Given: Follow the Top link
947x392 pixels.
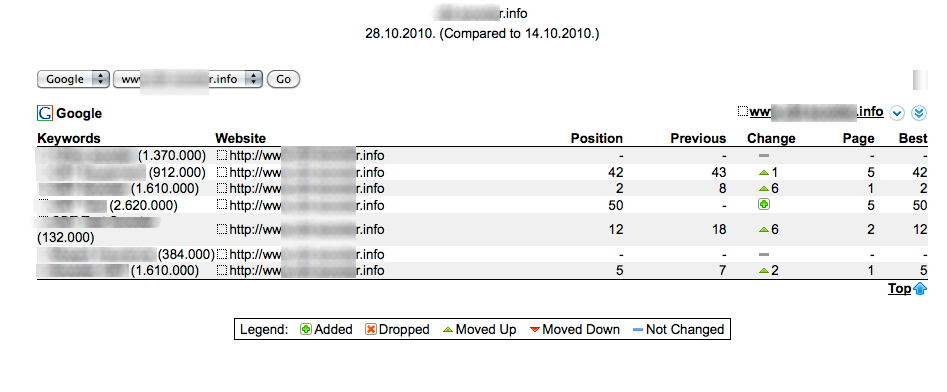Looking at the screenshot, I should tap(899, 289).
